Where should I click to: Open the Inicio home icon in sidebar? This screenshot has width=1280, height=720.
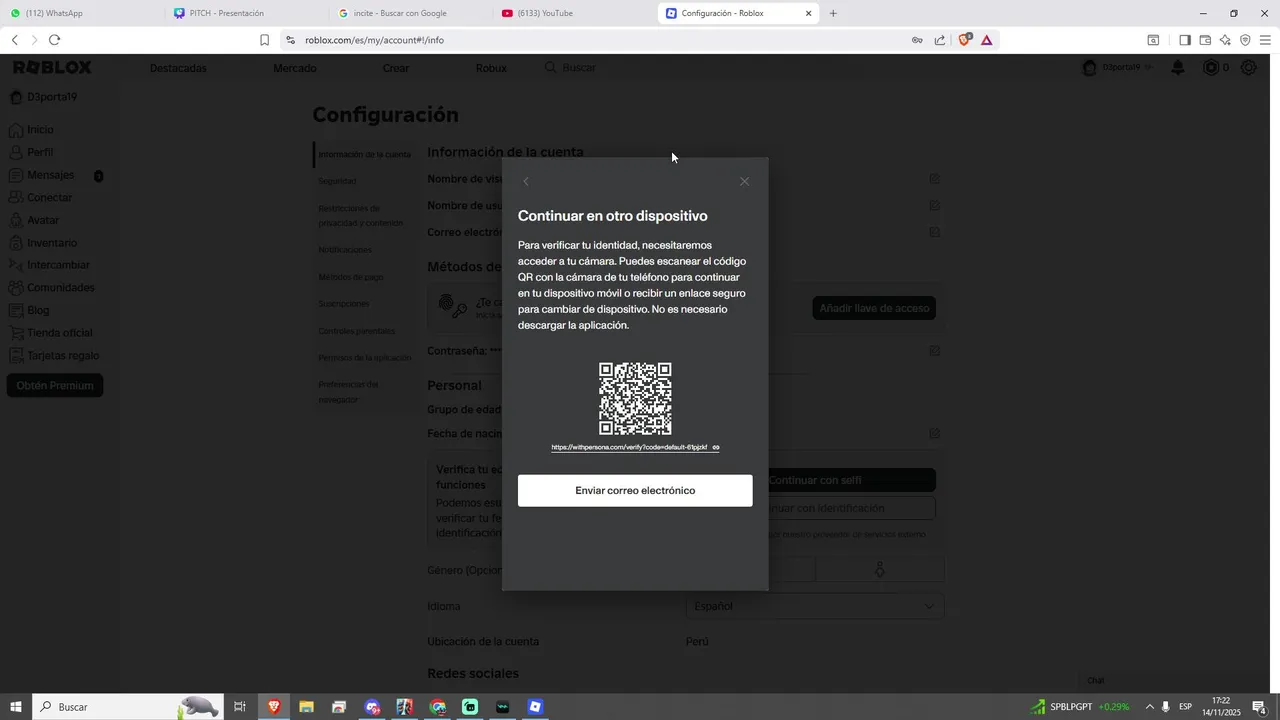pyautogui.click(x=16, y=130)
